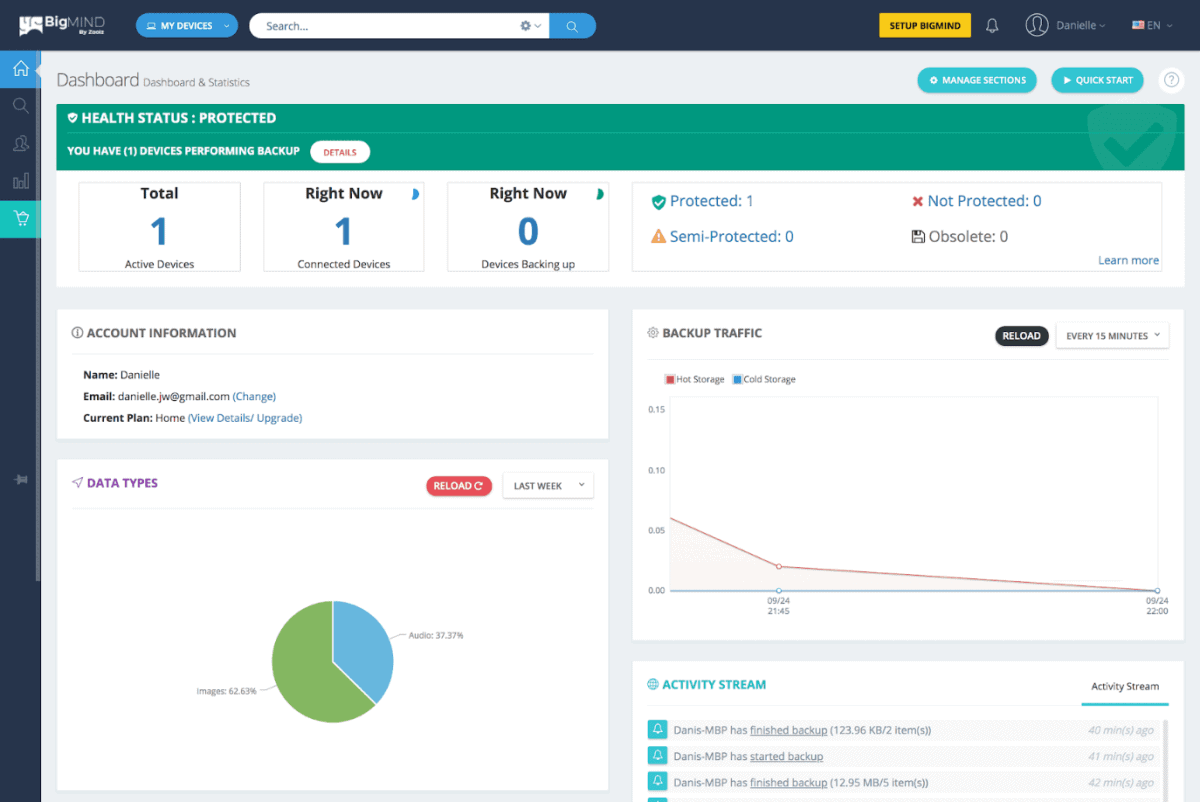Click the sidebar collapse arrow handle
The height and width of the screenshot is (802, 1200).
coord(38,69)
